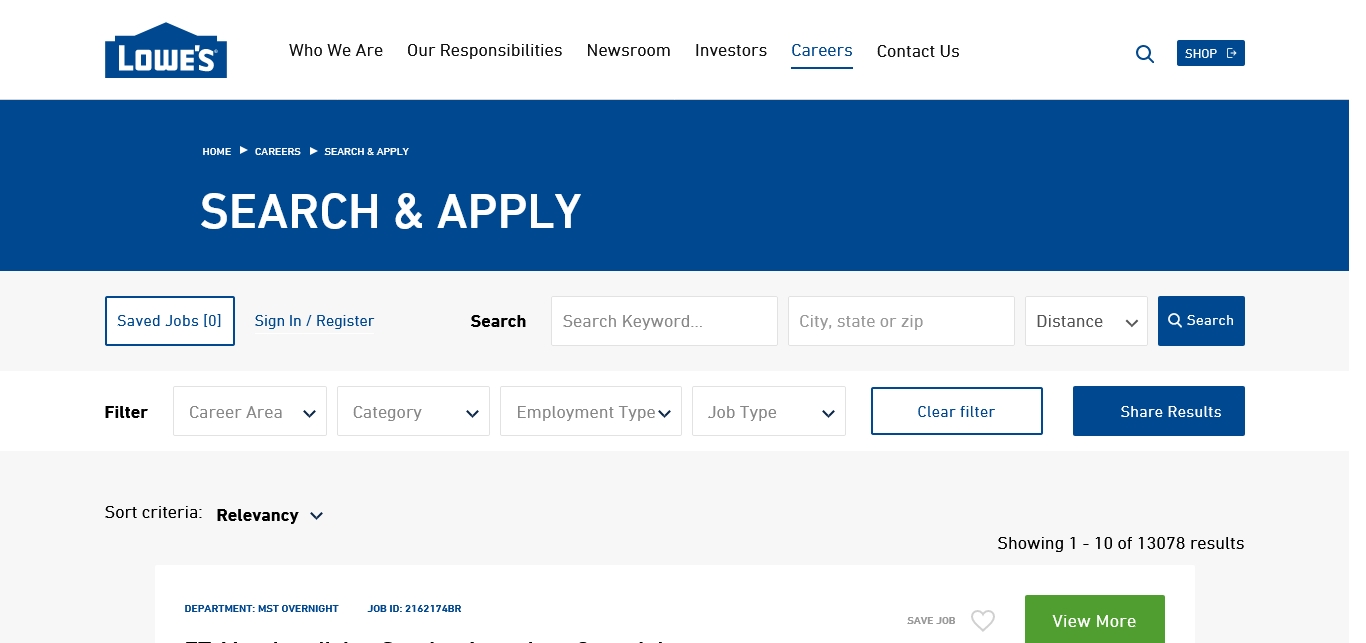Focus the Search Keyword field
This screenshot has height=643, width=1366.
664,321
